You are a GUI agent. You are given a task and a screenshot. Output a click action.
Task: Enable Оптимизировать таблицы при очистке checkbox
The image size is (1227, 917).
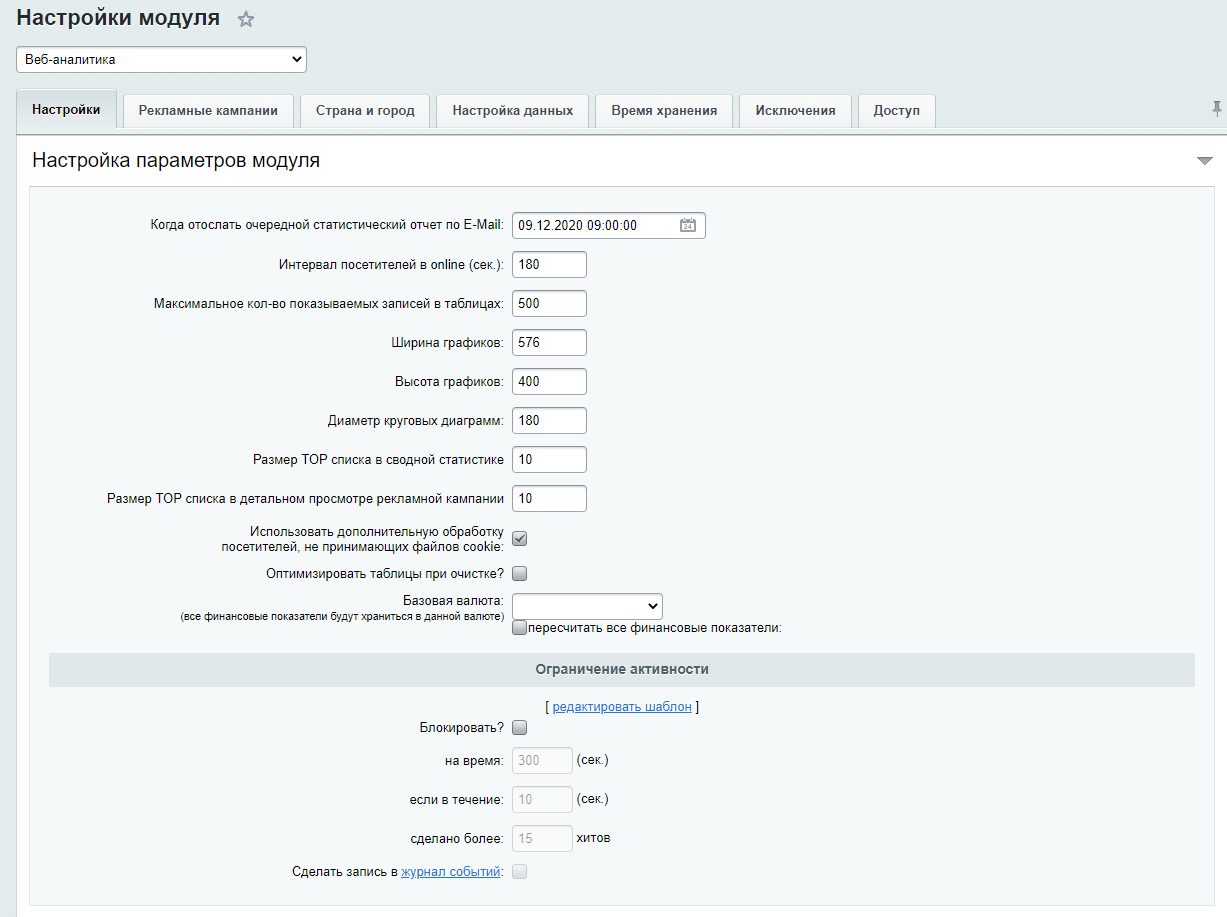520,574
